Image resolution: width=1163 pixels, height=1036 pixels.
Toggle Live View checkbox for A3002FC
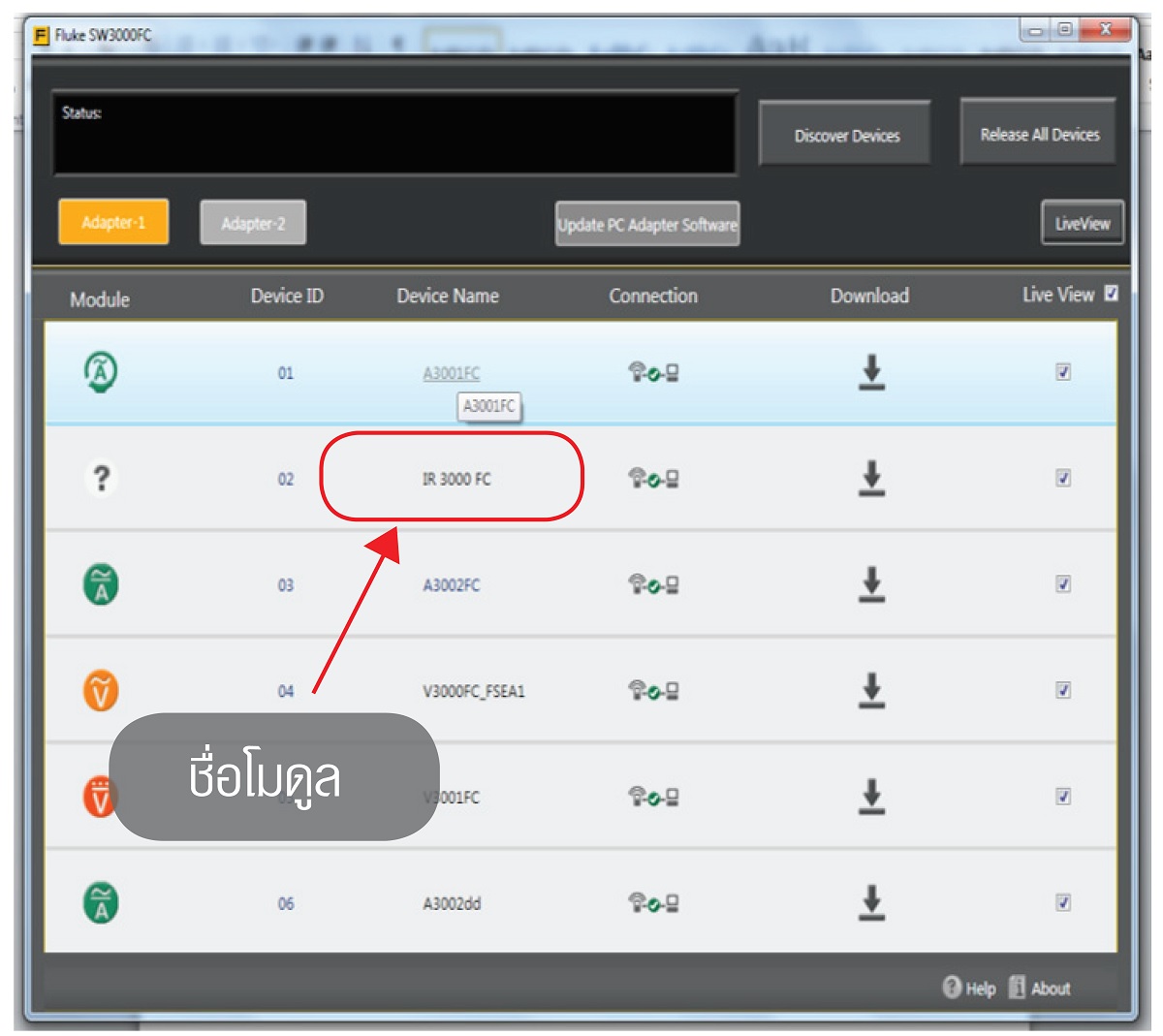coord(1063,584)
